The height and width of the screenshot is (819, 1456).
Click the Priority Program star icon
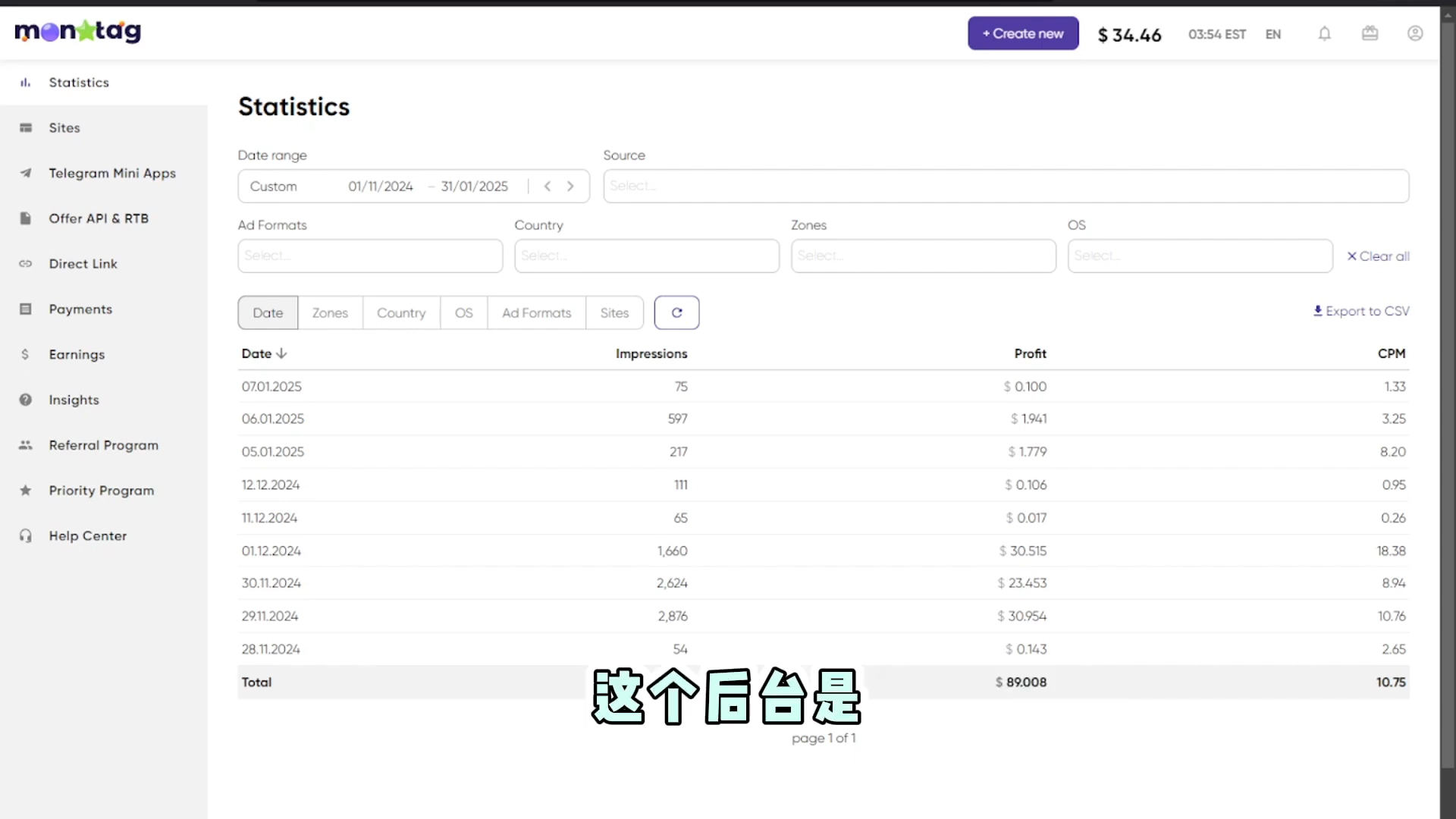26,491
